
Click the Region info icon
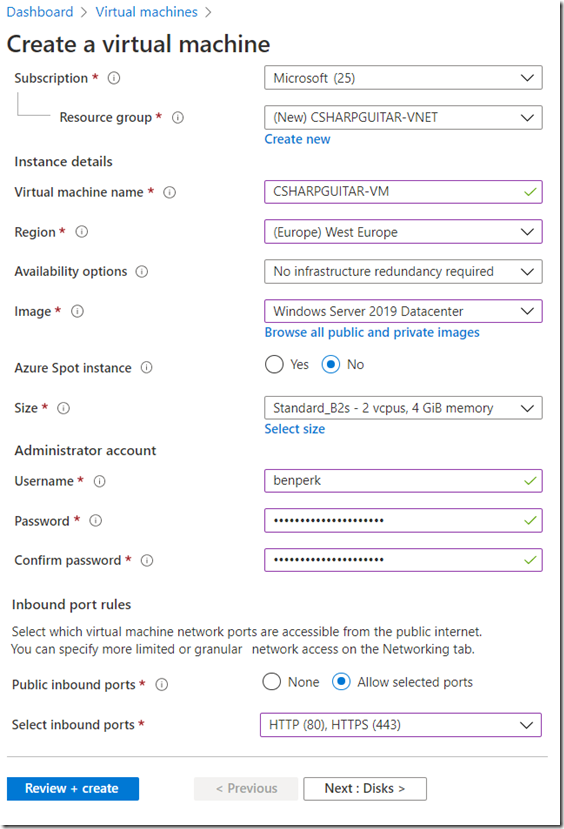(x=81, y=232)
